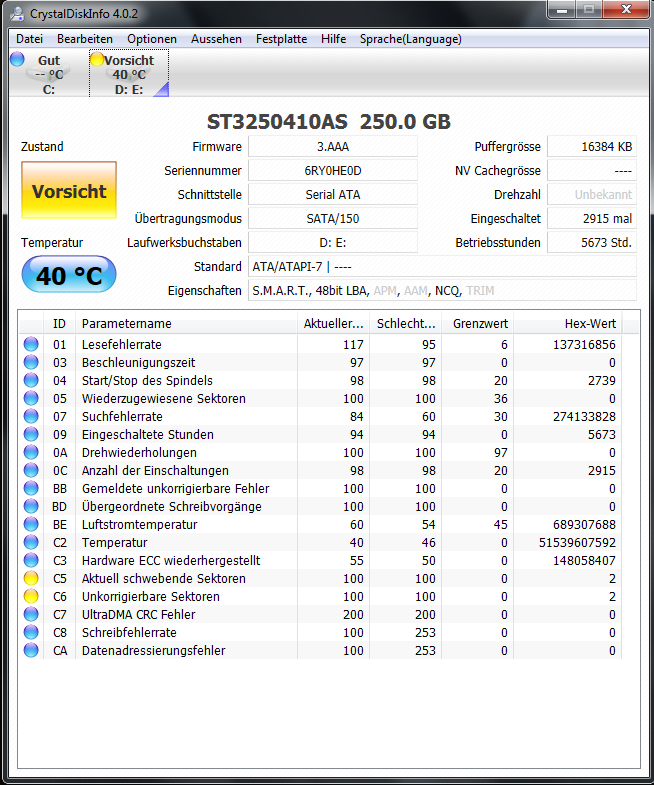Viewport: 654px width, 785px height.
Task: Click blue status icon for Start/Stop des Spindels
Action: coord(31,380)
